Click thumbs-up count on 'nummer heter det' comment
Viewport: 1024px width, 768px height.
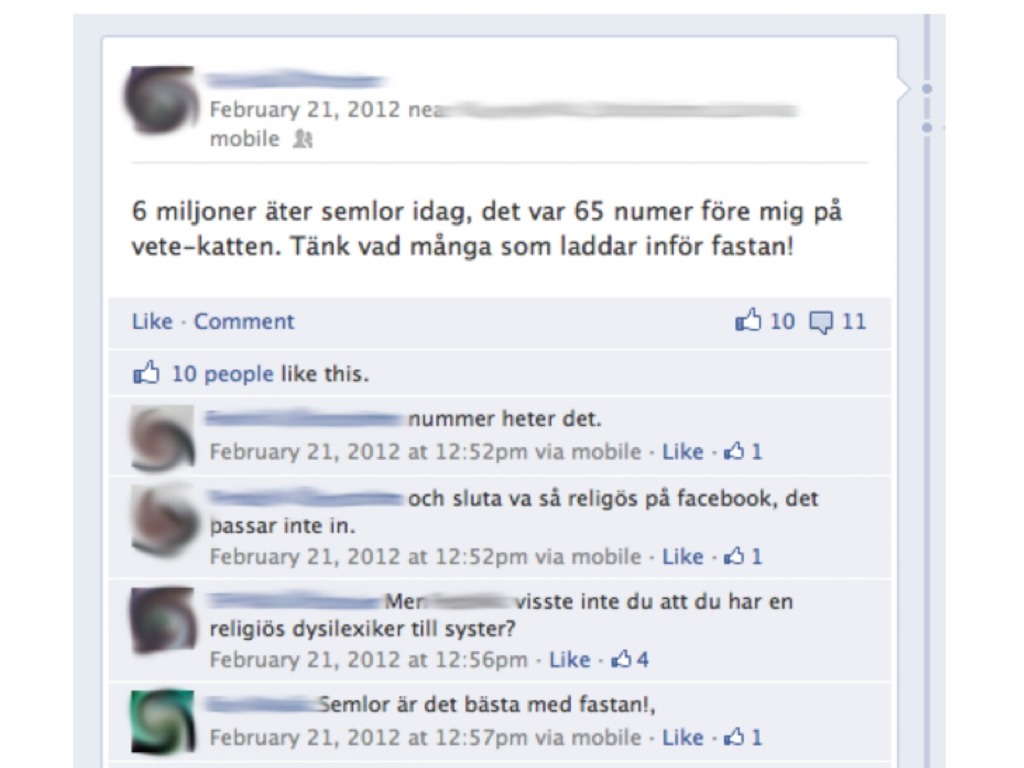pos(743,451)
